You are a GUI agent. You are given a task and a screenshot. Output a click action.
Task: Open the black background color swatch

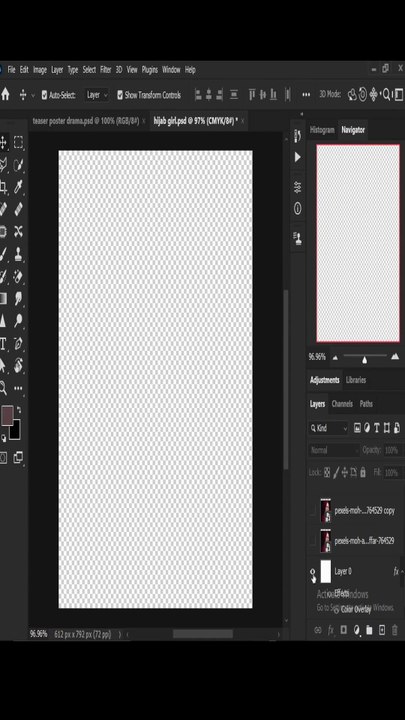pos(16,432)
